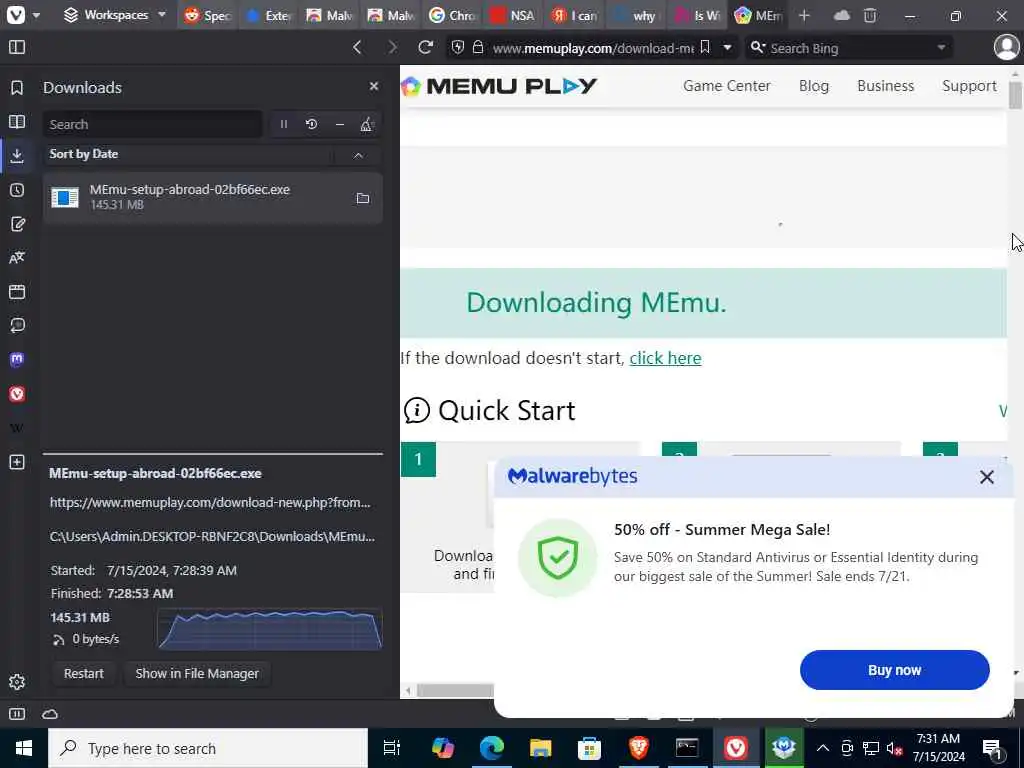
Task: Click the 'click here' download link
Action: 665,358
